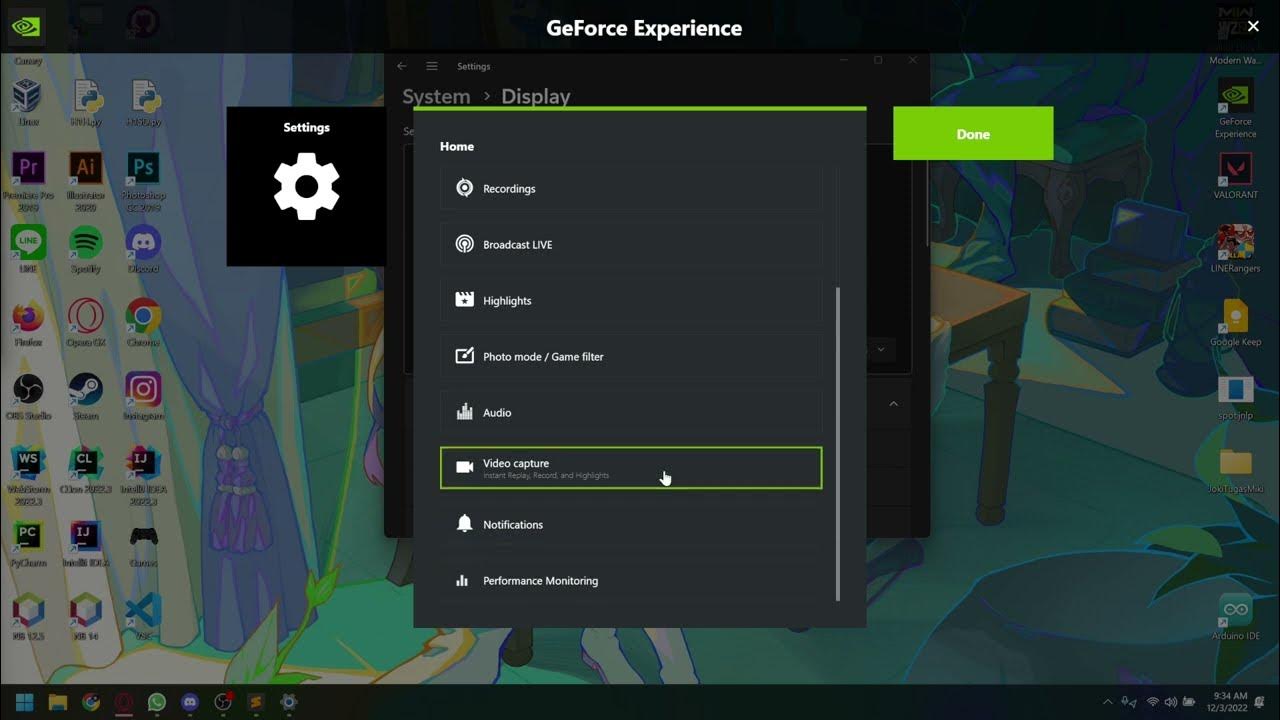Click the Audio equalizer icon
The height and width of the screenshot is (720, 1280).
point(464,412)
